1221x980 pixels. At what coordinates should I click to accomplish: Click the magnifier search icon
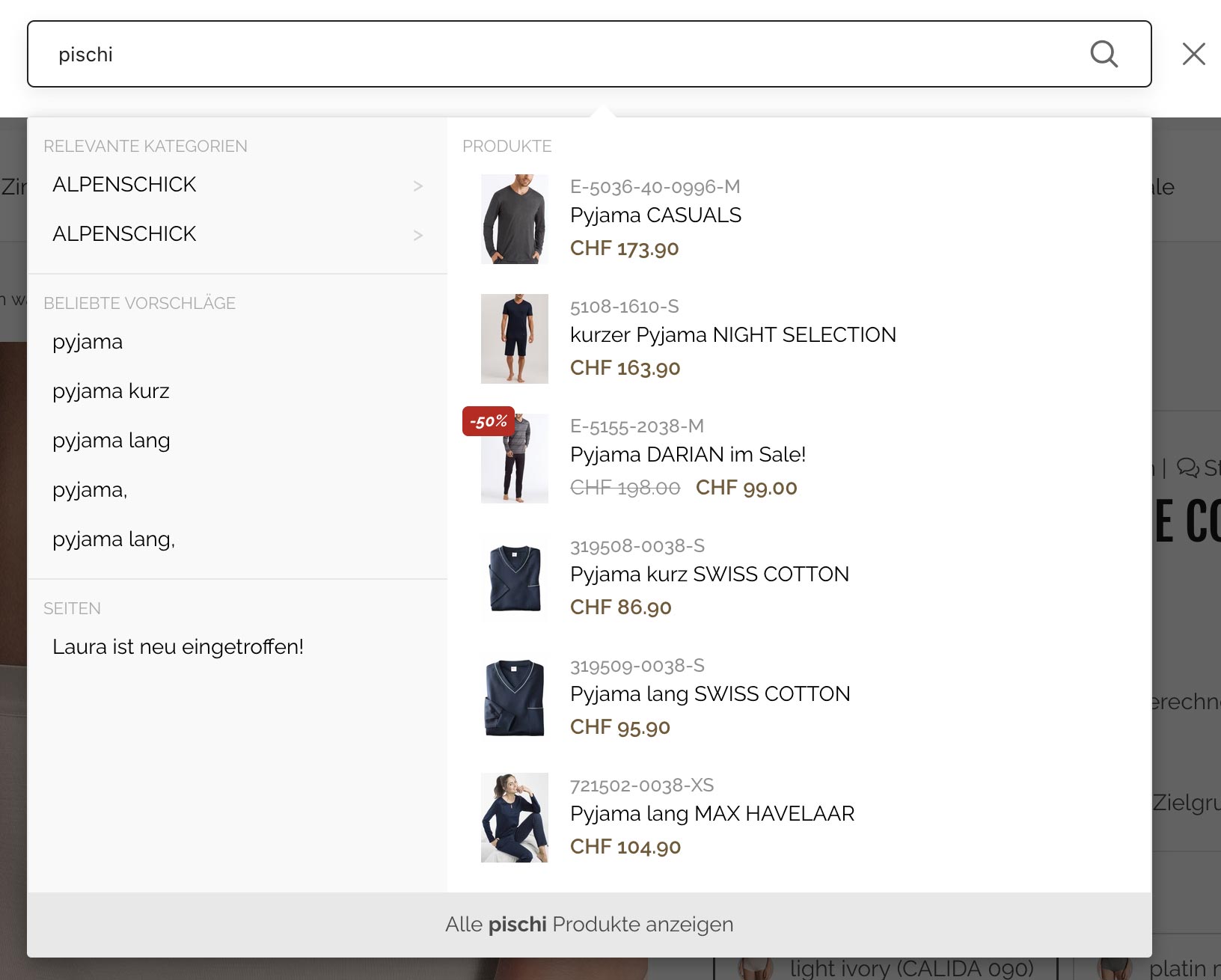pos(1104,54)
